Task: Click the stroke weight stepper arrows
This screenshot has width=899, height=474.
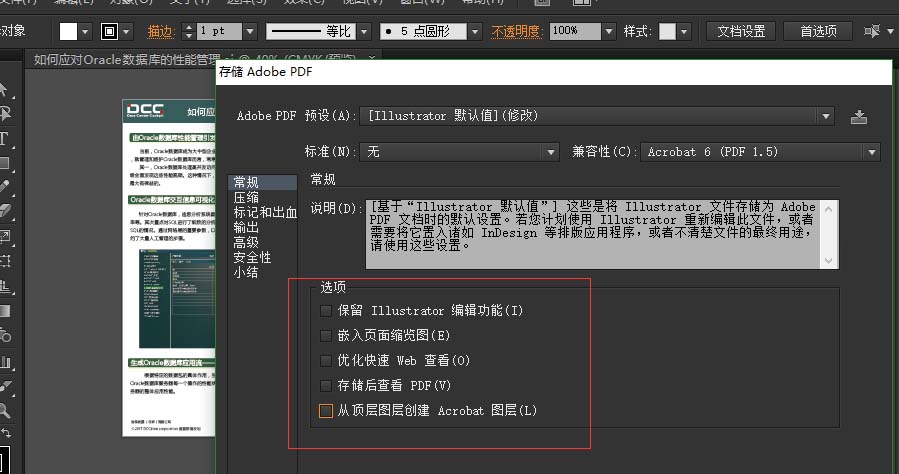Action: pyautogui.click(x=189, y=32)
